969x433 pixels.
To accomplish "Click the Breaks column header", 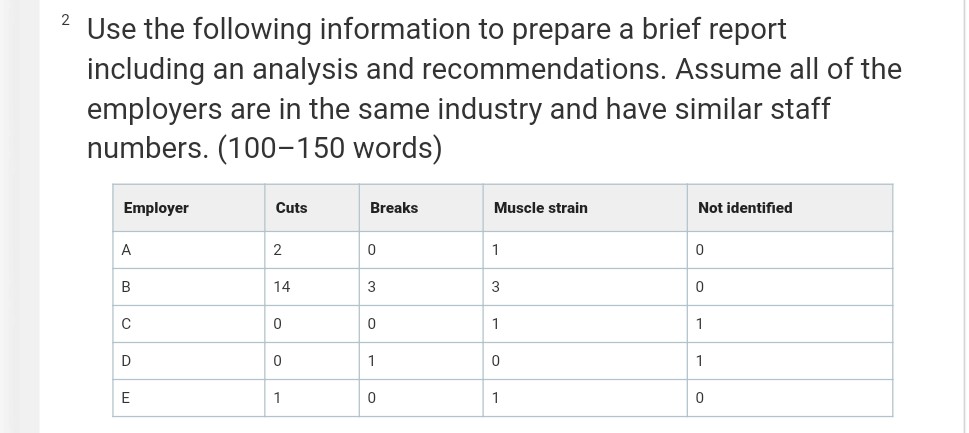I will tap(393, 208).
